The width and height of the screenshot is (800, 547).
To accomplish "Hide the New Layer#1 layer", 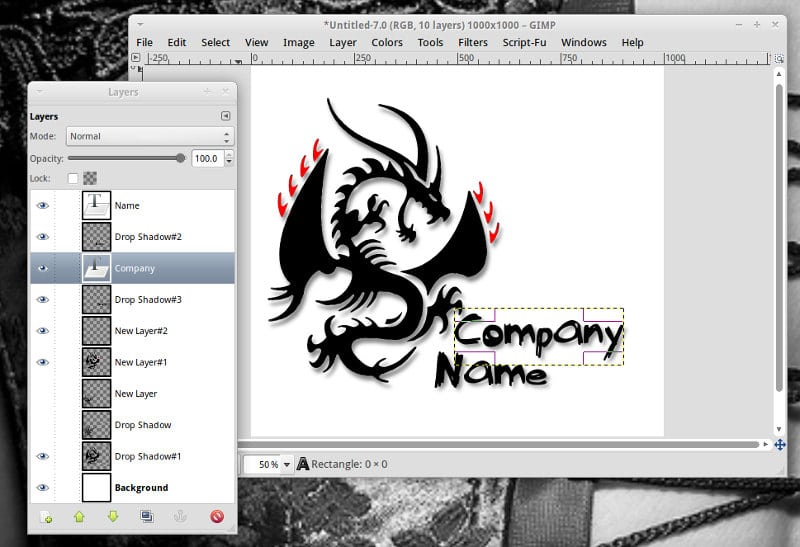I will pyautogui.click(x=42, y=362).
